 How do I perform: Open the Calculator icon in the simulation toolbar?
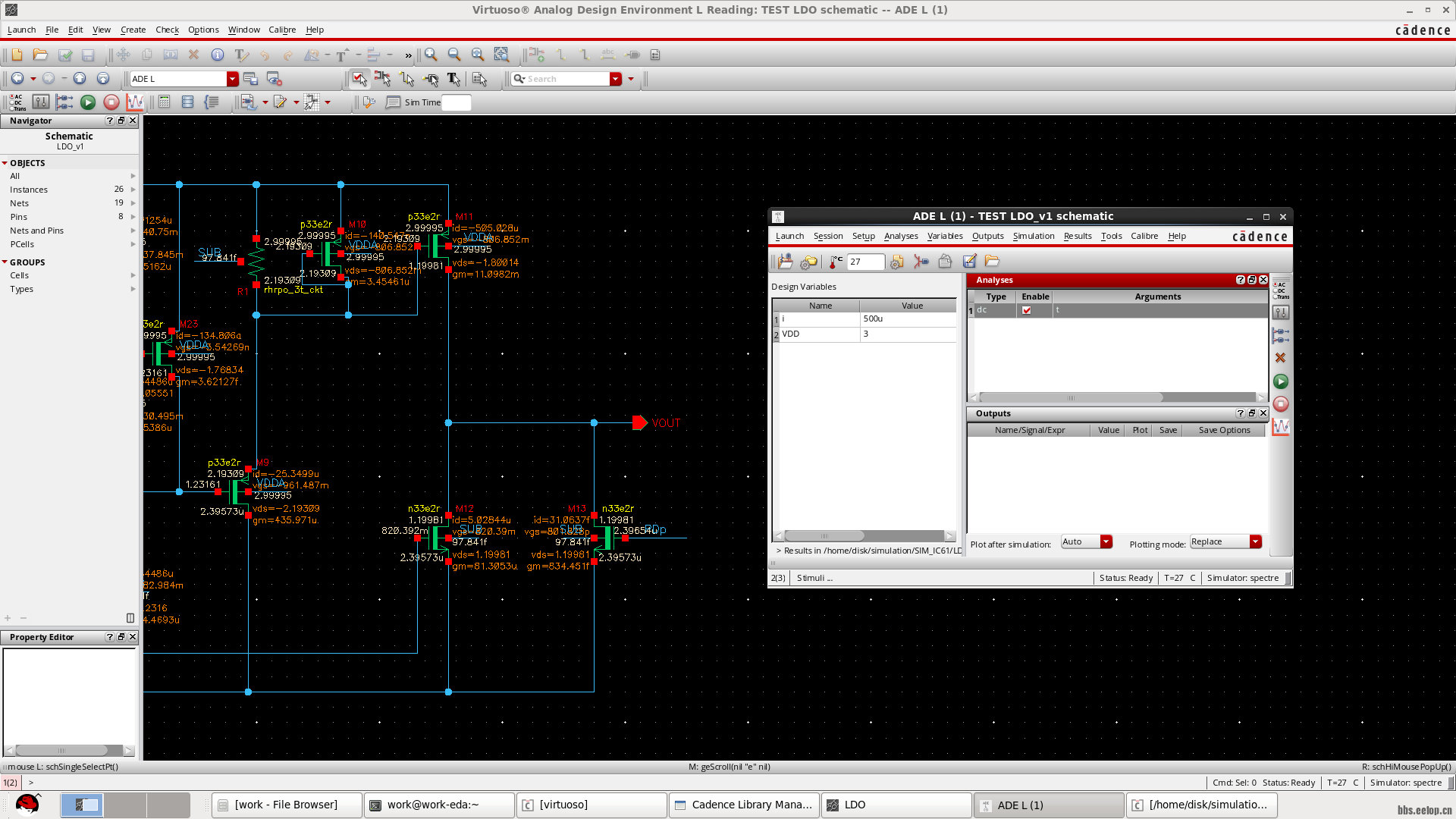click(164, 102)
